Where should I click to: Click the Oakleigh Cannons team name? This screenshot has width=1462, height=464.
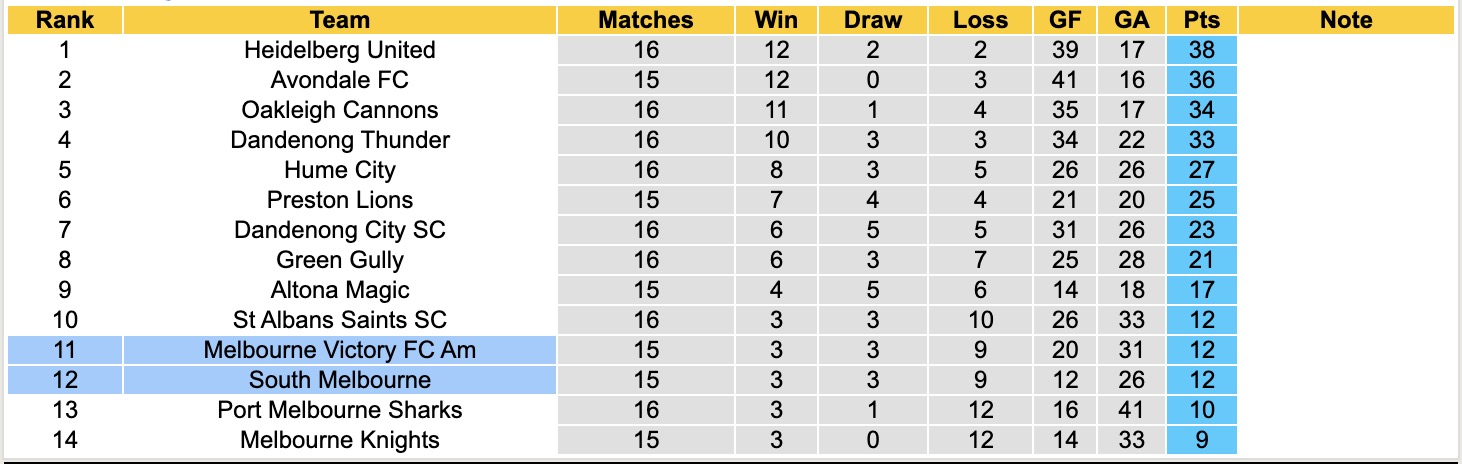[x=340, y=110]
